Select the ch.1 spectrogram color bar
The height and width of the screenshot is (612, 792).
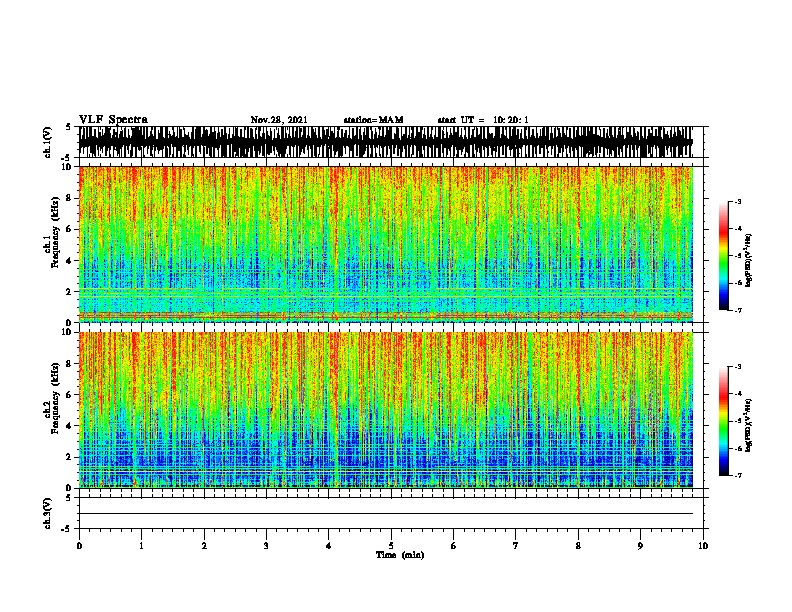tap(724, 256)
